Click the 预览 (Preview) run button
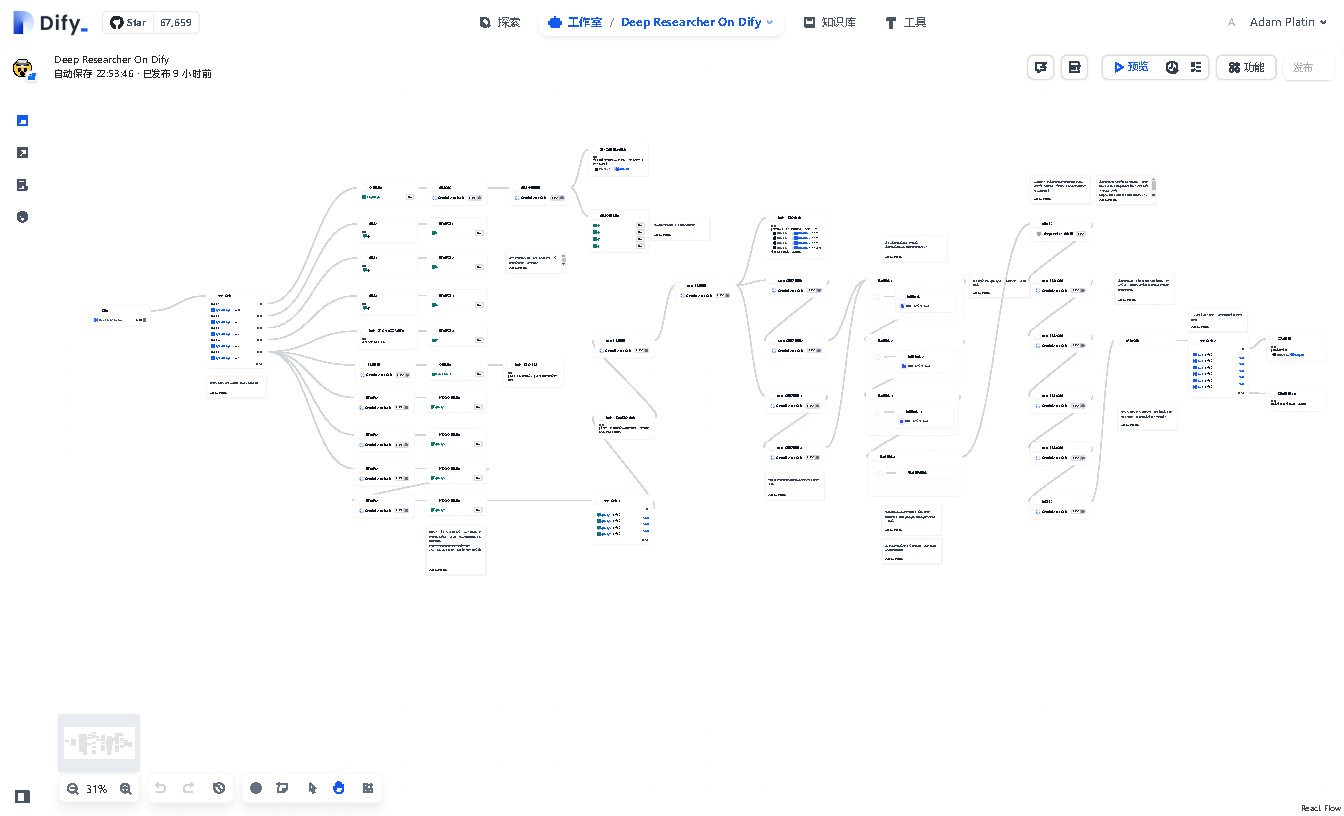Image resolution: width=1344 pixels, height=816 pixels. tap(1132, 67)
